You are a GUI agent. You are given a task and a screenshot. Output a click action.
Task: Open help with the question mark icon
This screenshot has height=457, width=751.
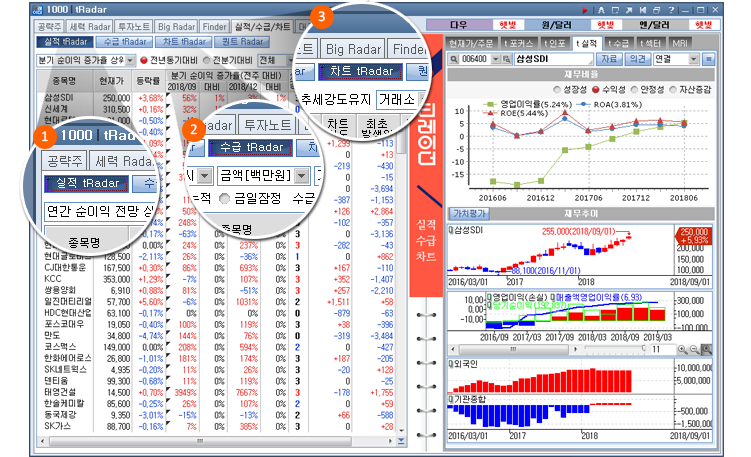(671, 10)
